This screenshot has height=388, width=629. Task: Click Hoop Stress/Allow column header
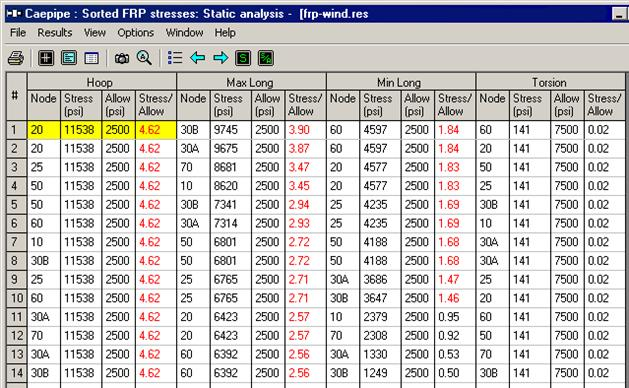point(156,105)
